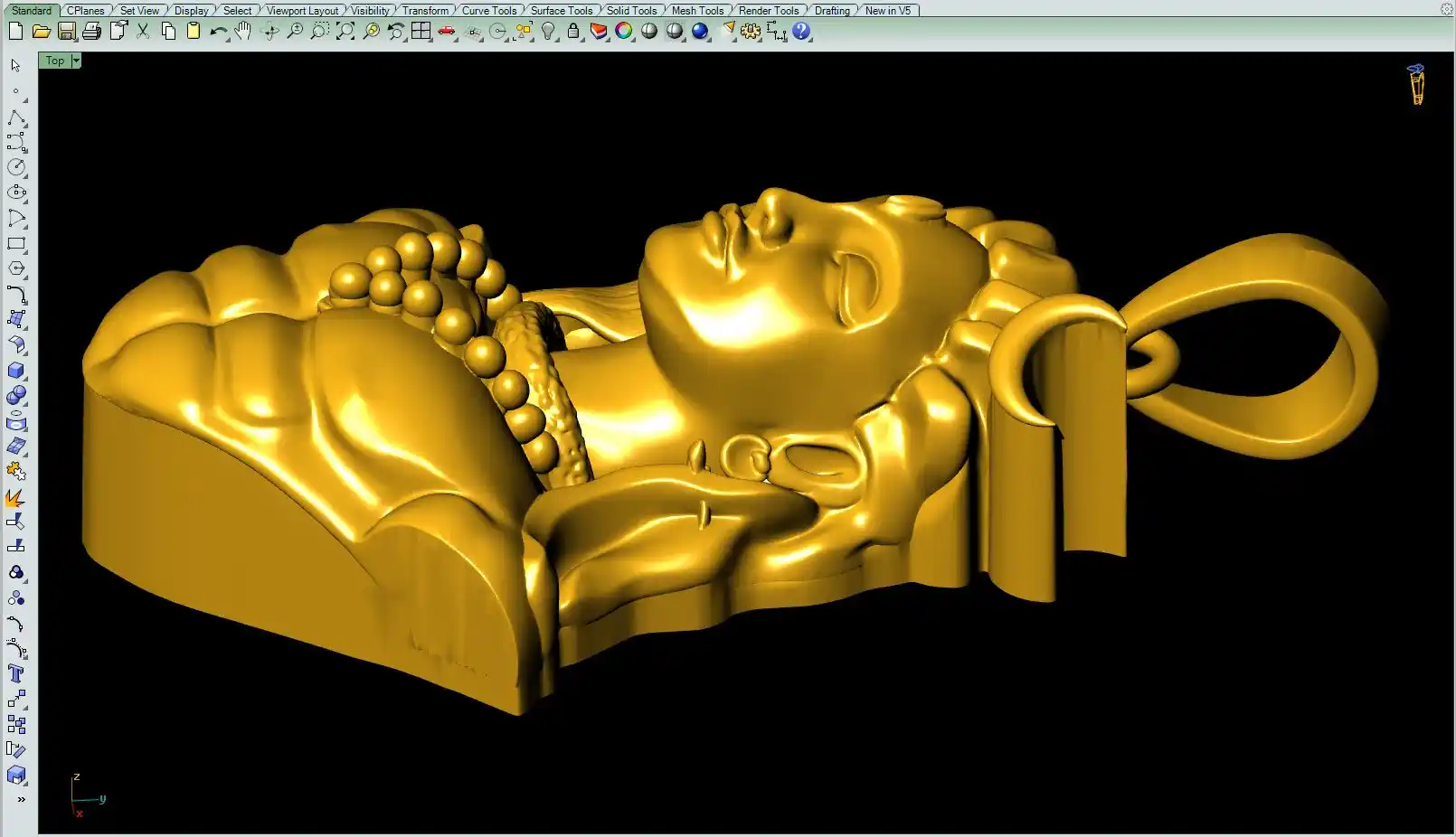The width and height of the screenshot is (1456, 837).
Task: Select the Pan view hand tool
Action: pyautogui.click(x=243, y=32)
